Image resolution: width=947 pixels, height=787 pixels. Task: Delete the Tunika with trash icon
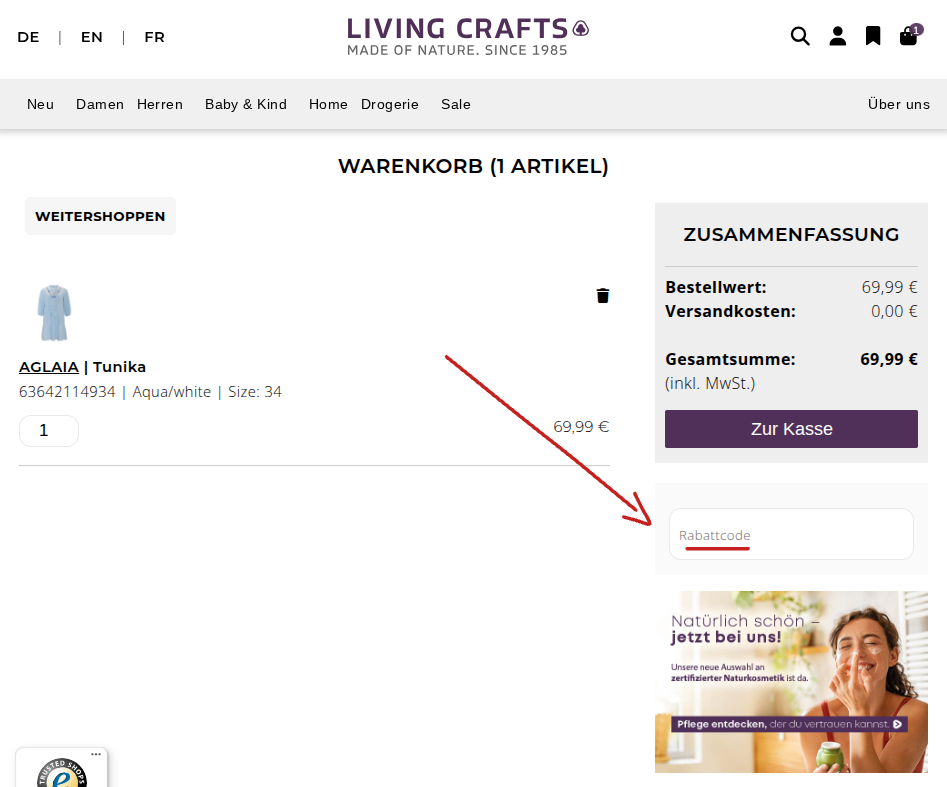click(603, 295)
